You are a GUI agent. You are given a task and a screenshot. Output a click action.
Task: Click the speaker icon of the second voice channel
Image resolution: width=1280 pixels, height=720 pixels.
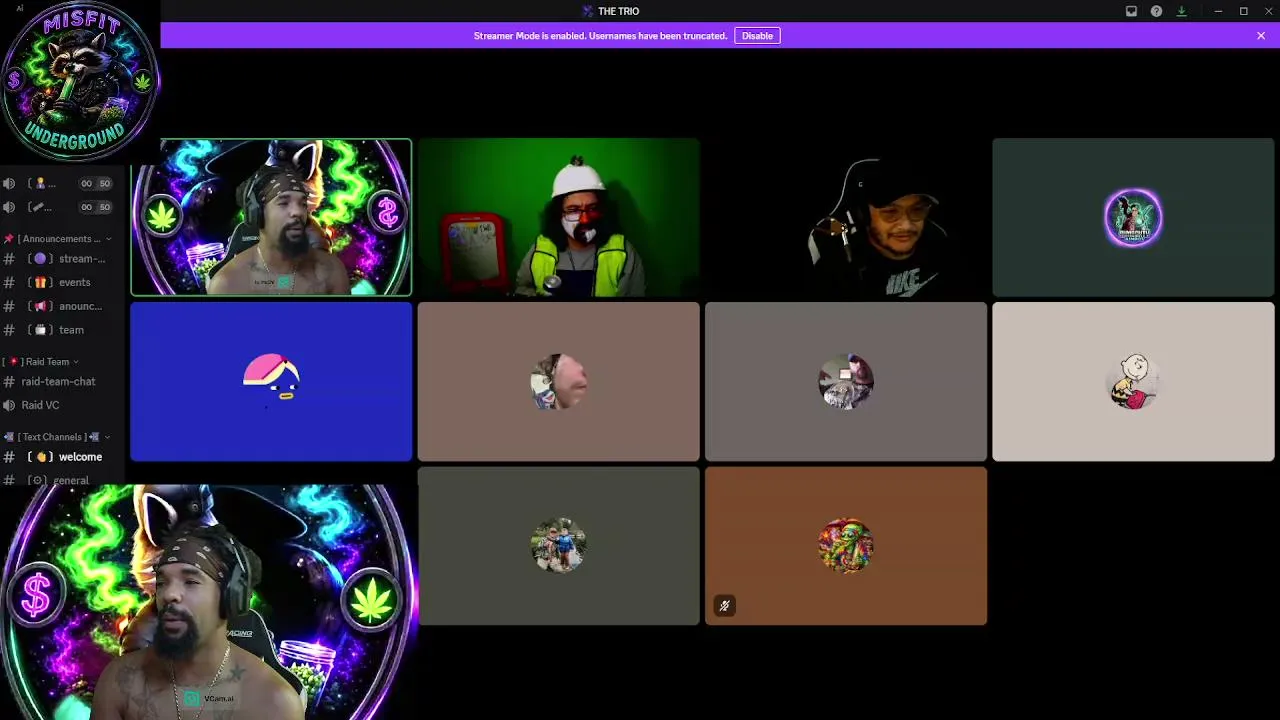click(9, 207)
